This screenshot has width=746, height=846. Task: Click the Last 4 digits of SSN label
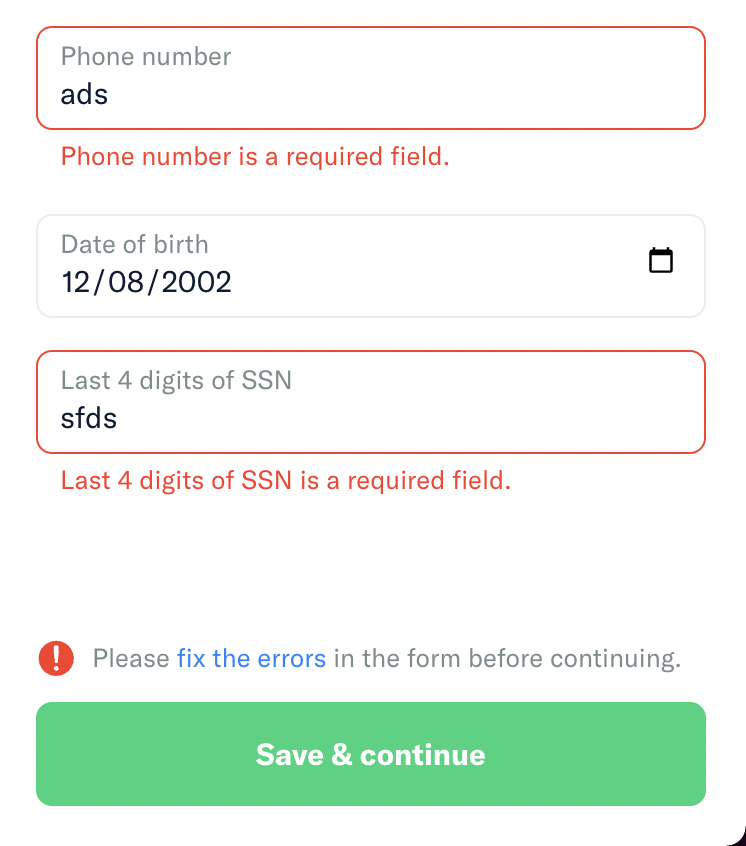tap(176, 380)
